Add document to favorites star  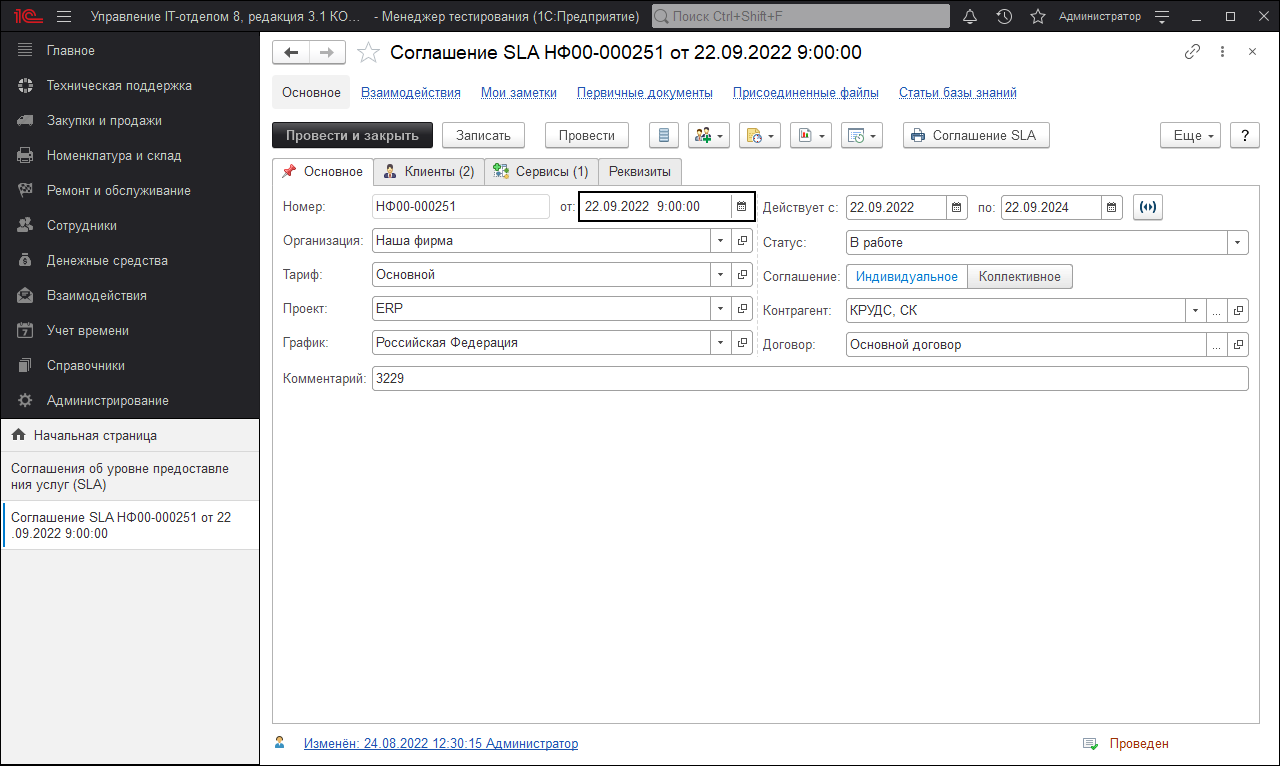[368, 53]
